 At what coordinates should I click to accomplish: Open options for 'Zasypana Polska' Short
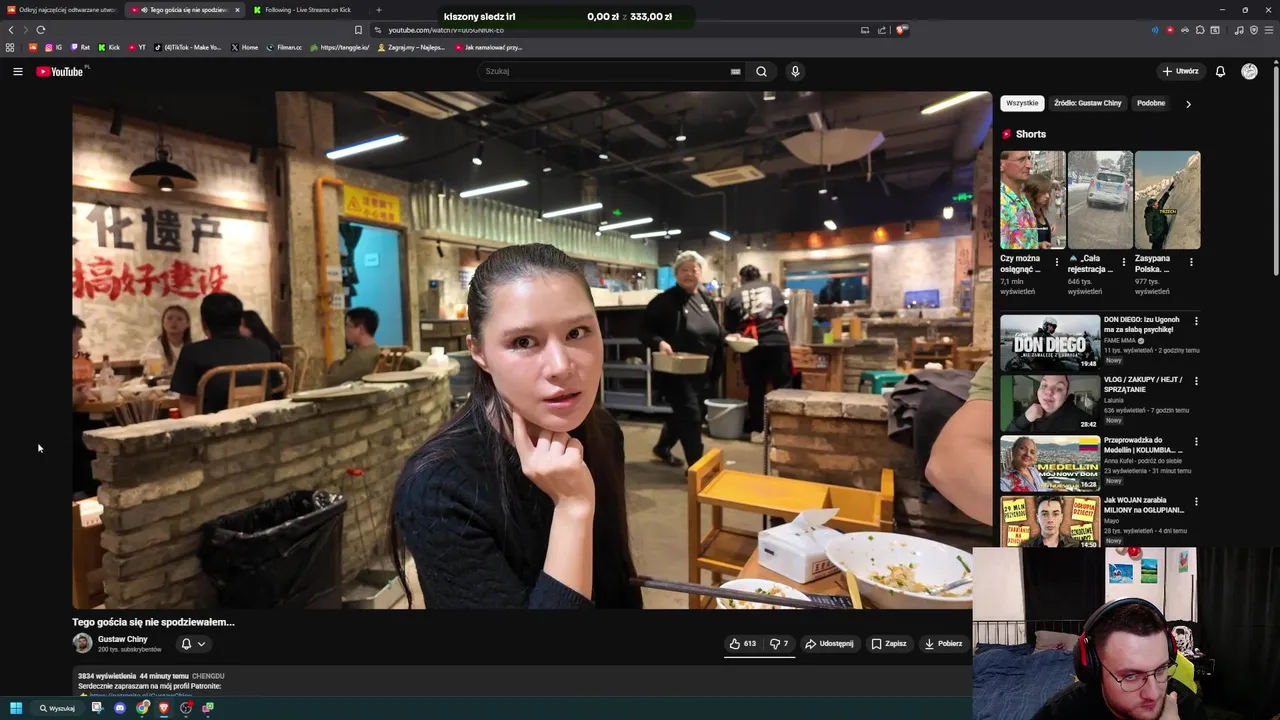click(1191, 262)
